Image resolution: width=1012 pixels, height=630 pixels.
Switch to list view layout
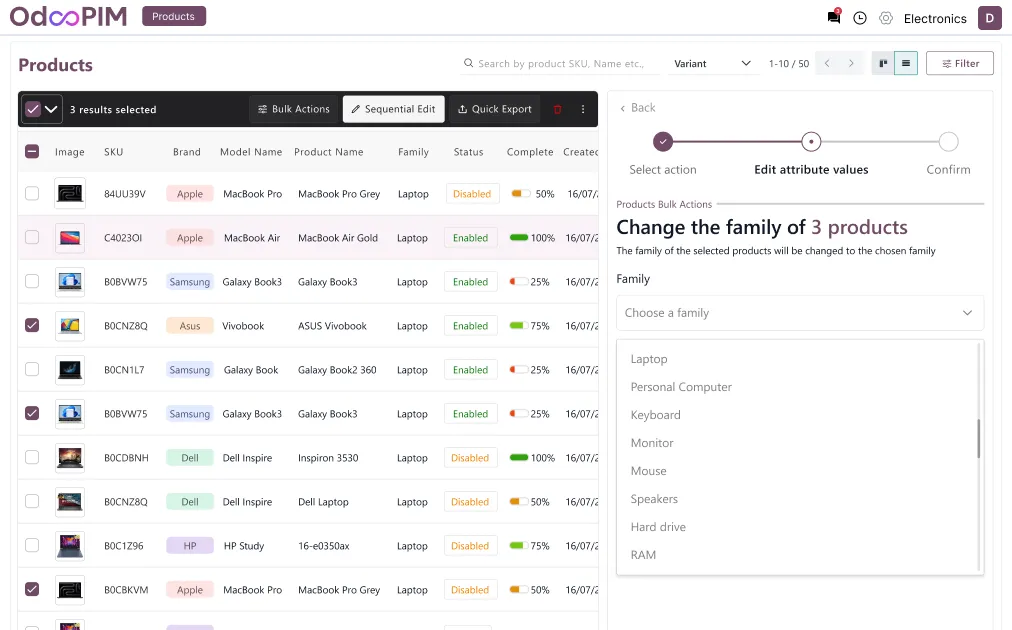tap(905, 63)
